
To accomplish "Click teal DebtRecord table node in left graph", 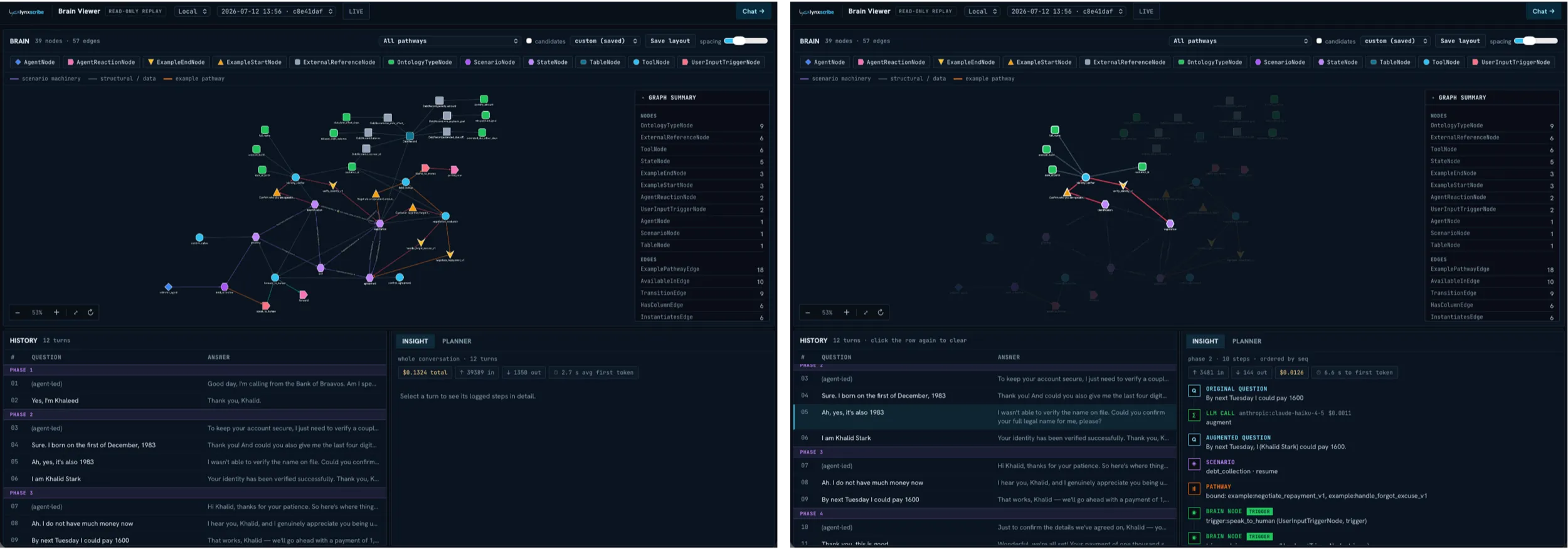I will [410, 136].
